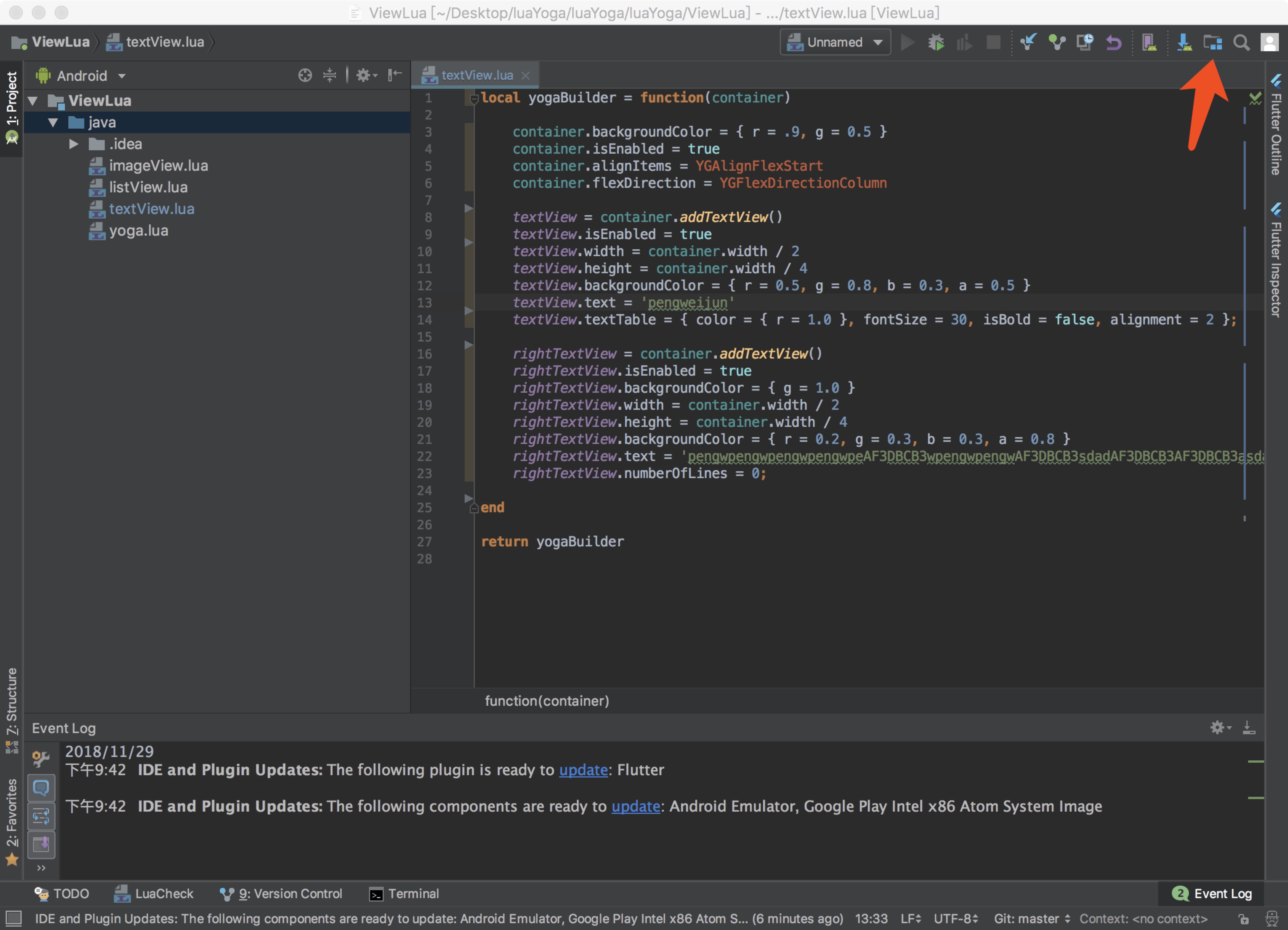The image size is (1288, 930).
Task: Click Collapse All icon in Project panel
Action: pos(329,75)
